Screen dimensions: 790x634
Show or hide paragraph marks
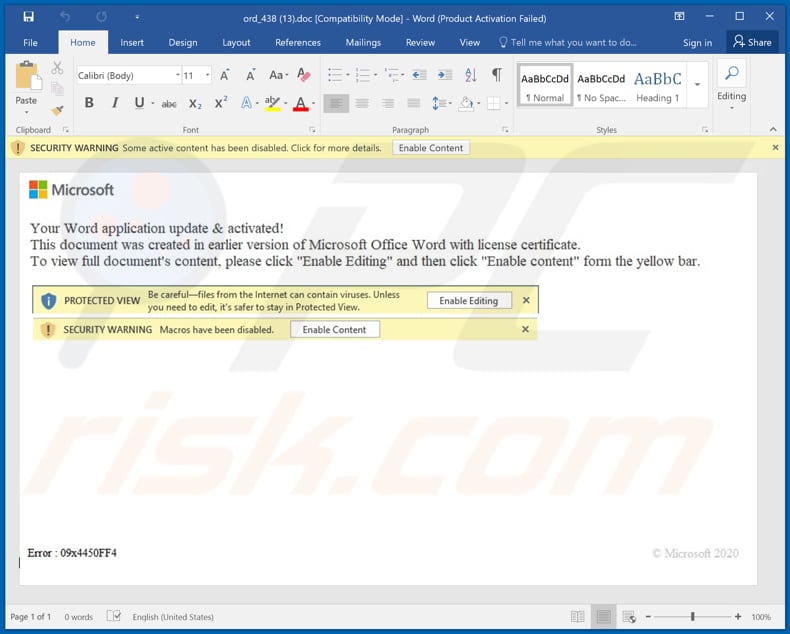[497, 75]
